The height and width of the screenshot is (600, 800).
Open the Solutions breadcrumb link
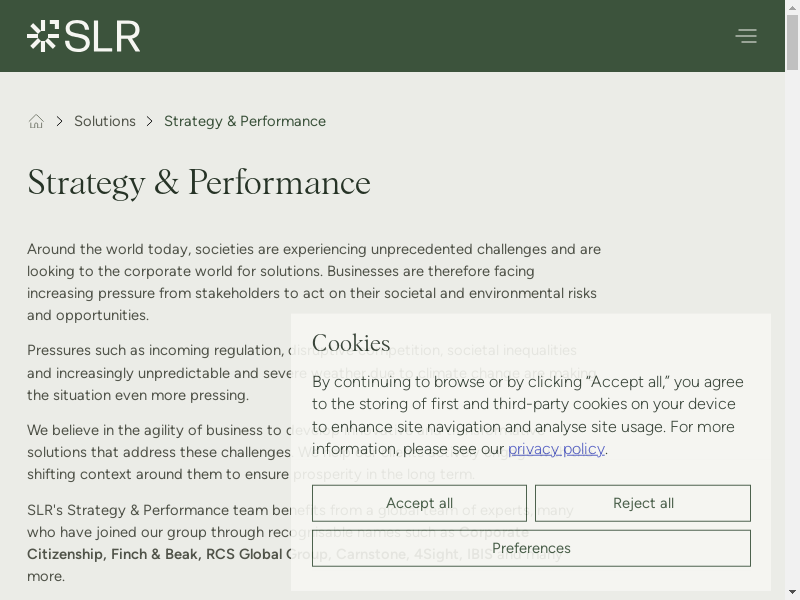(x=105, y=121)
